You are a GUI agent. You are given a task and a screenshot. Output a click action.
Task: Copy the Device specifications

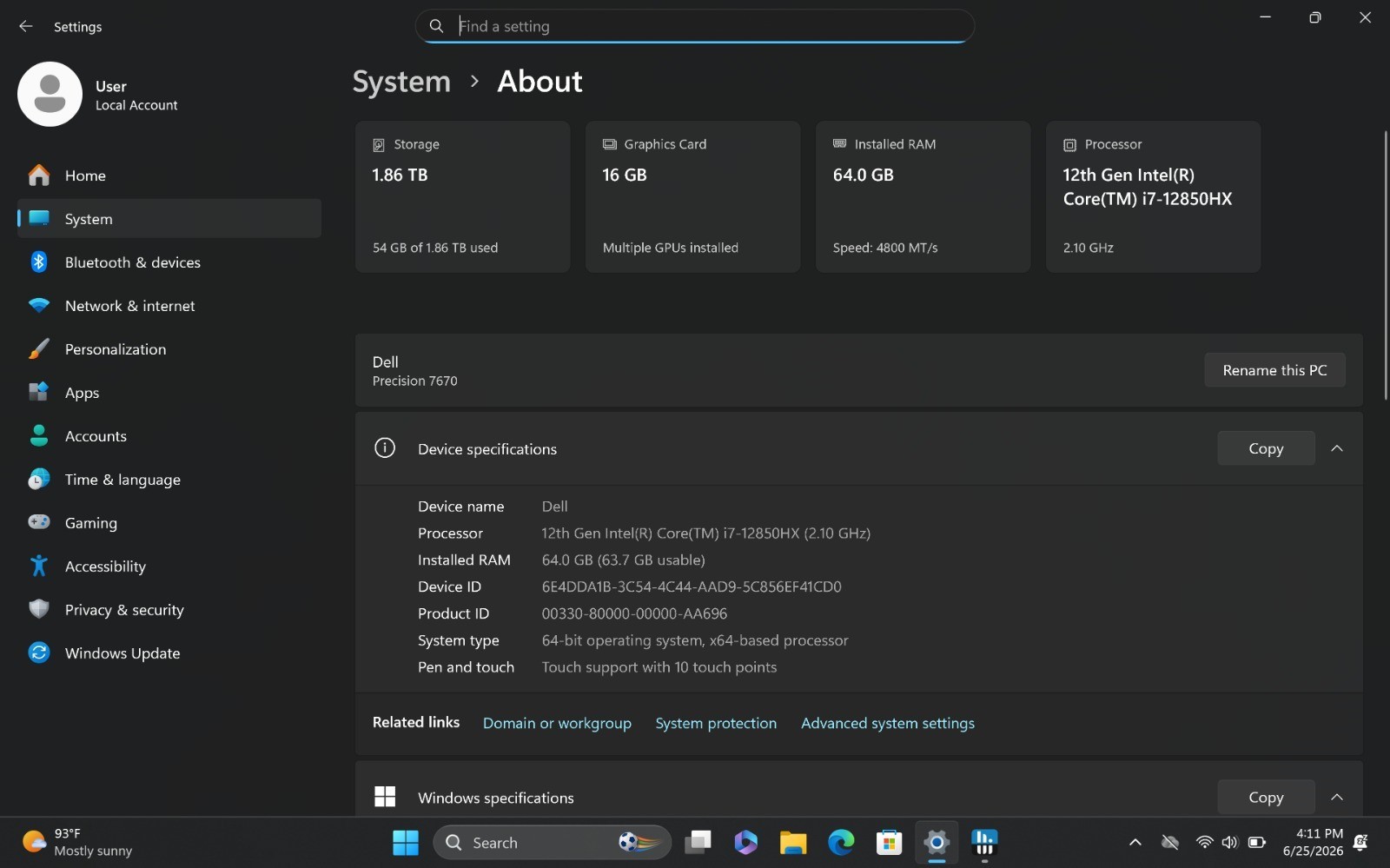pyautogui.click(x=1266, y=448)
